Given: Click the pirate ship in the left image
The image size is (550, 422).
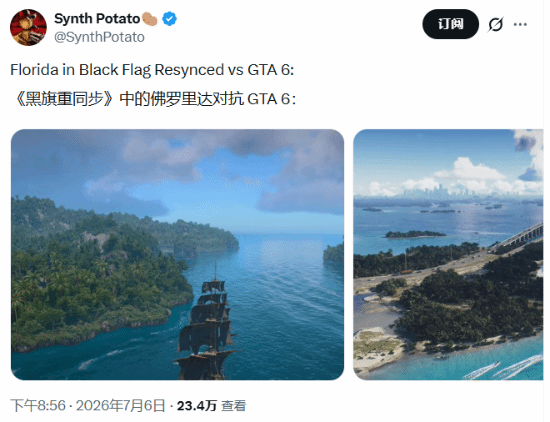Looking at the screenshot, I should tap(207, 326).
